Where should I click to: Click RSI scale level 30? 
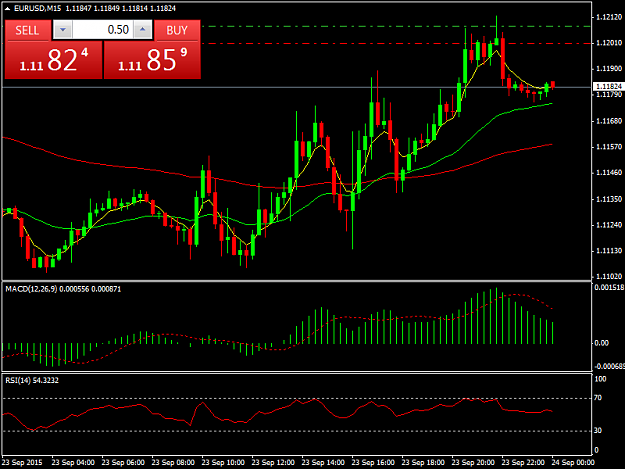(x=598, y=430)
